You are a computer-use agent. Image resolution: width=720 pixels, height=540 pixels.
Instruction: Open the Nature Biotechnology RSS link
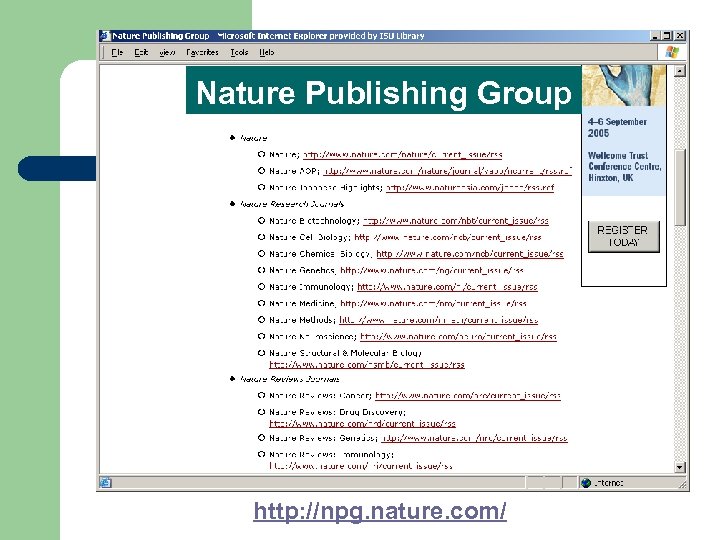[x=456, y=221]
